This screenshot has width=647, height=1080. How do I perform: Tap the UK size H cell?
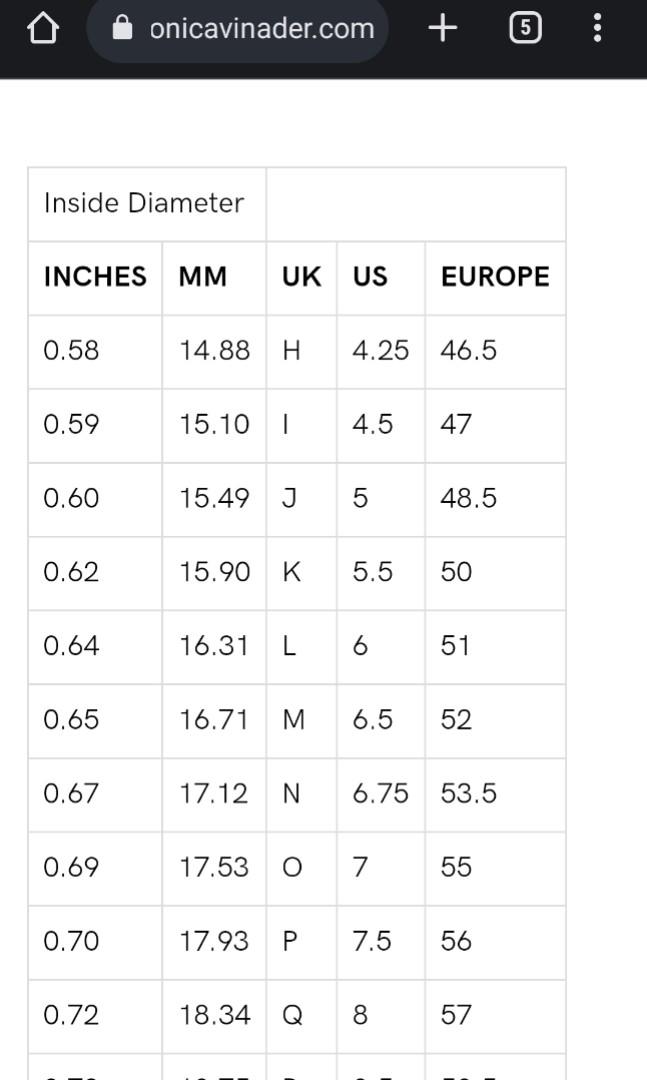(292, 351)
